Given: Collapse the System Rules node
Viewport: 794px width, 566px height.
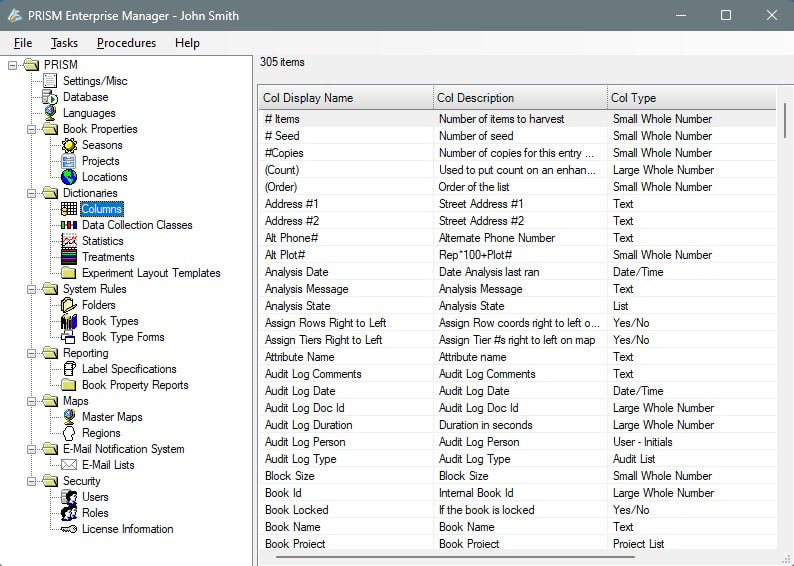Looking at the screenshot, I should coord(31,289).
